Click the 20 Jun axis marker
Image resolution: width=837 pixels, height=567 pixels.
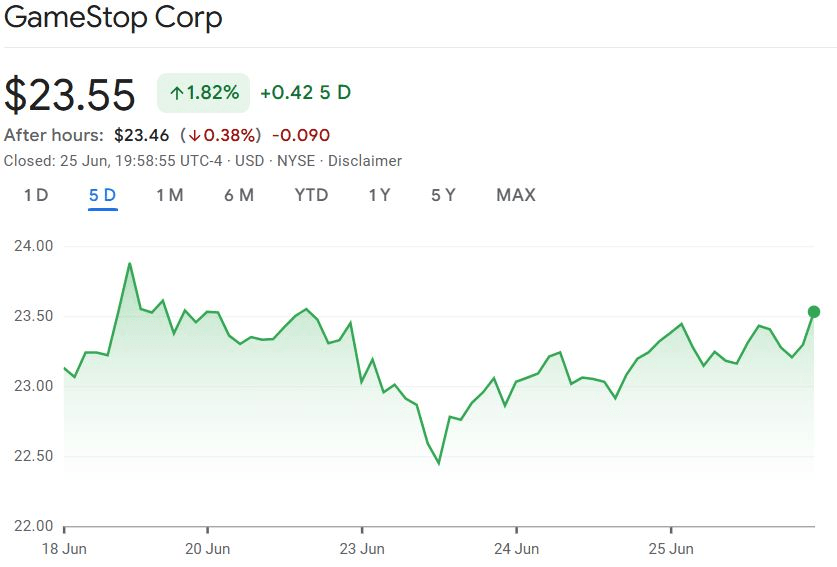(208, 548)
